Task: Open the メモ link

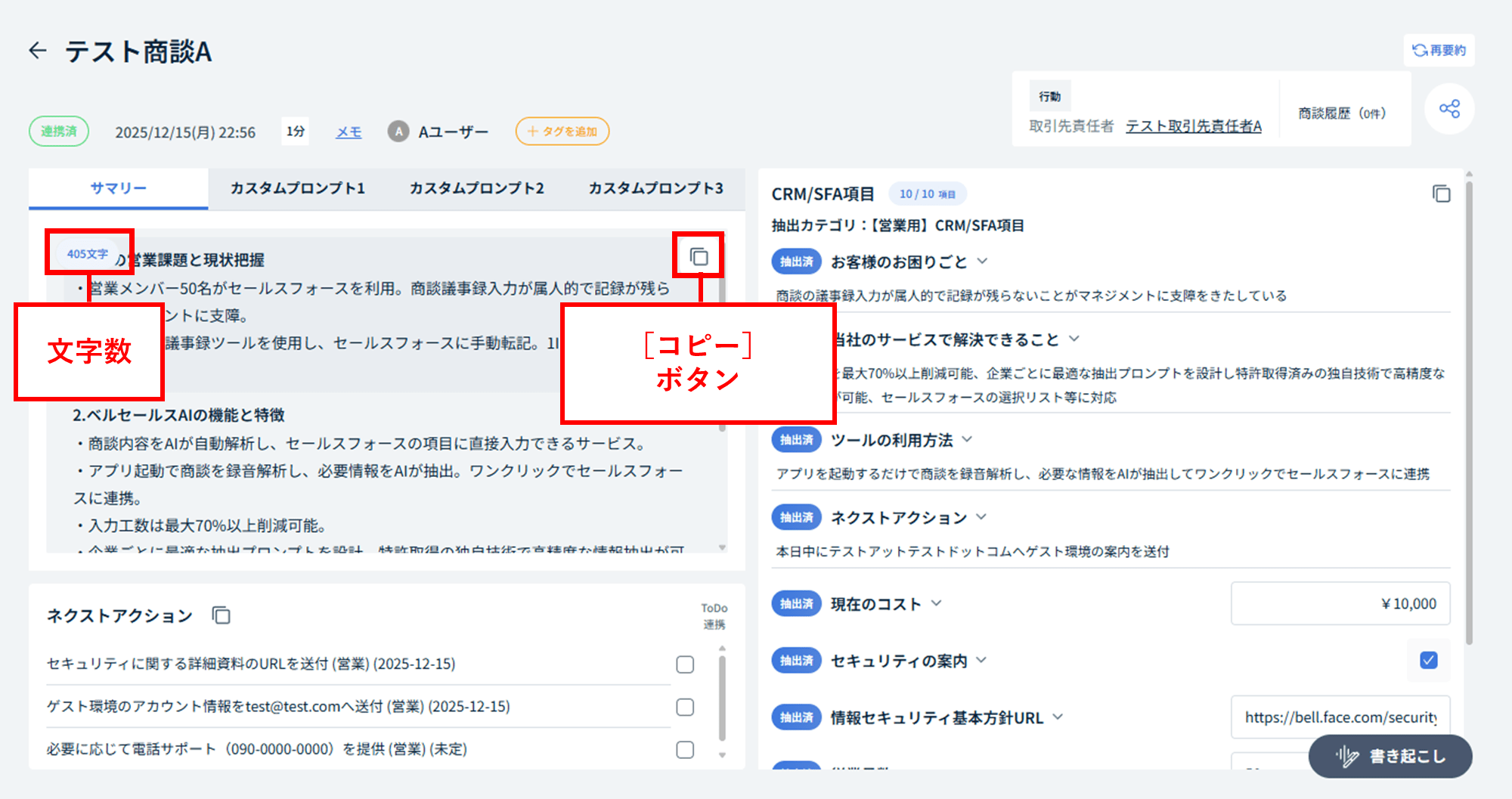Action: tap(349, 132)
